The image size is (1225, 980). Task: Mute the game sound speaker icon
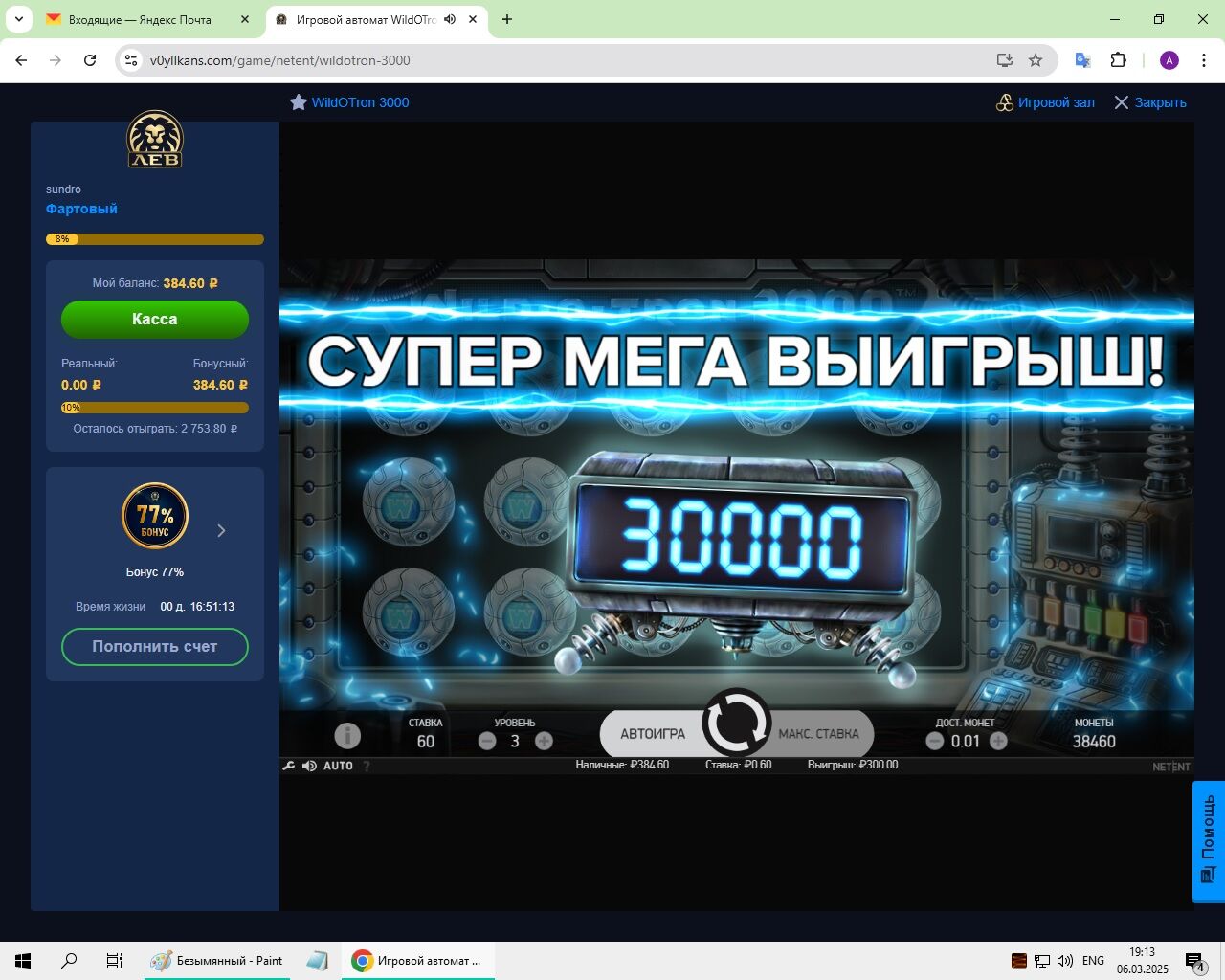(309, 766)
